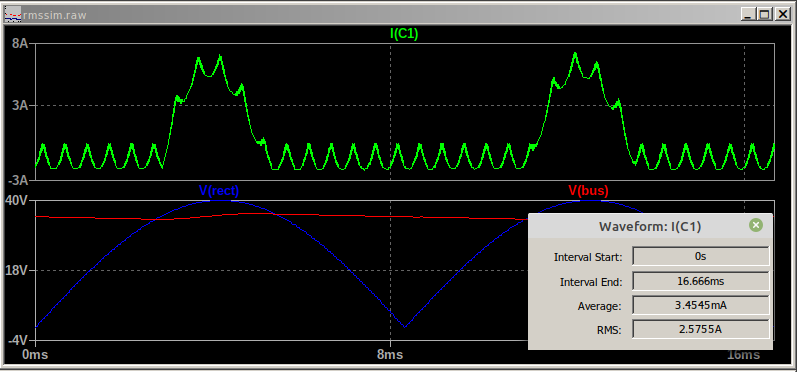Click the Interval End field showing 16.666ms

[x=700, y=281]
